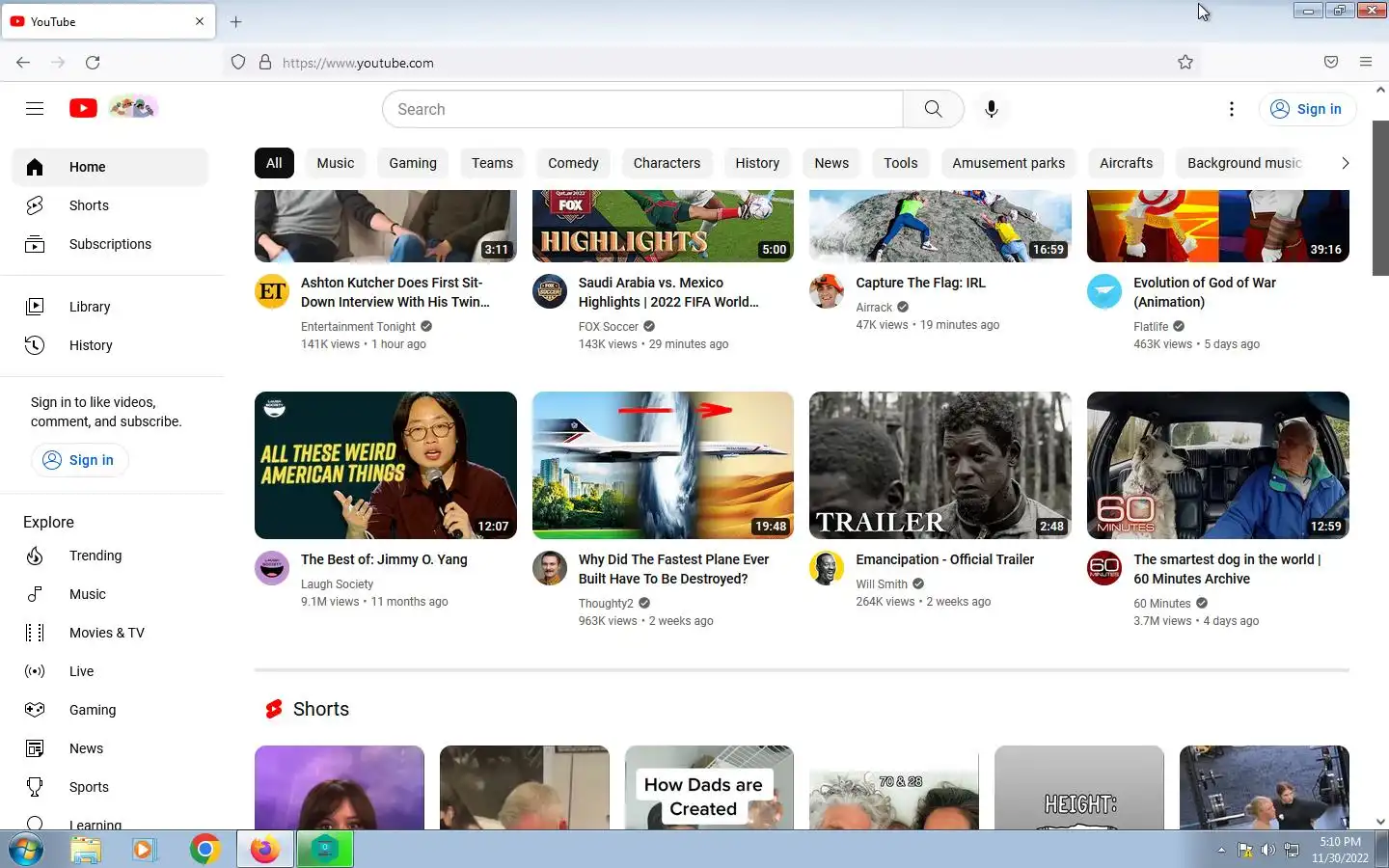Image resolution: width=1389 pixels, height=868 pixels.
Task: Click the taskbar volume speaker icon
Action: pyautogui.click(x=1267, y=850)
